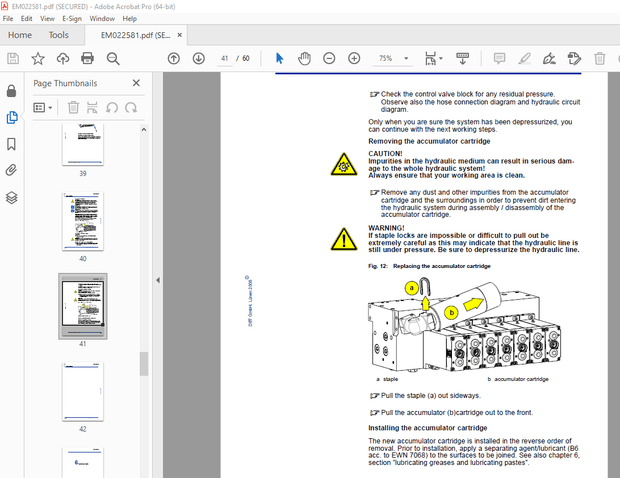Screen dimensions: 620x478
Task: Click the toolbar delete trash icon
Action: (599, 59)
